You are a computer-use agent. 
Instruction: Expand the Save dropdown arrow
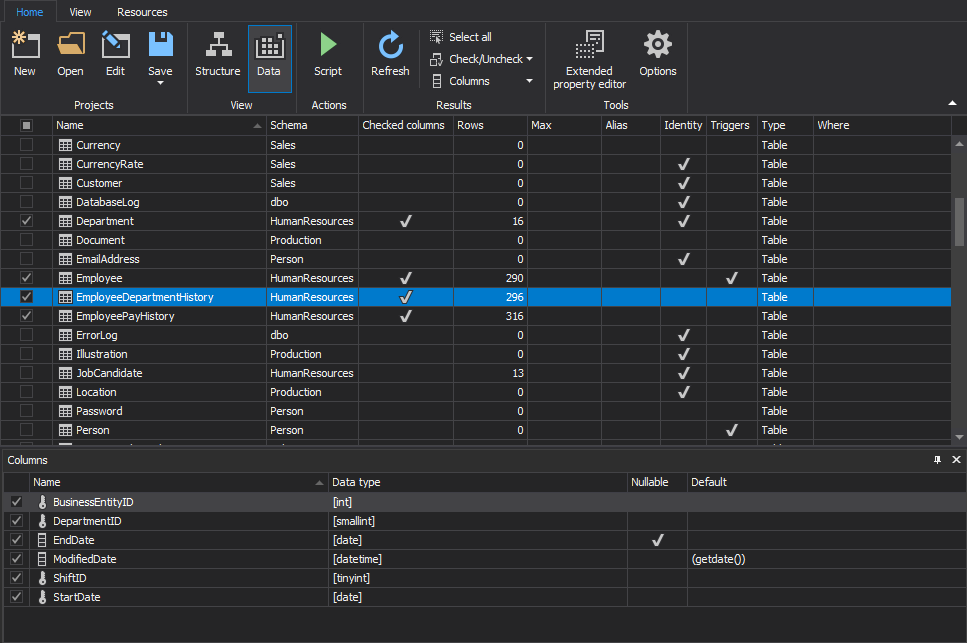[160, 83]
